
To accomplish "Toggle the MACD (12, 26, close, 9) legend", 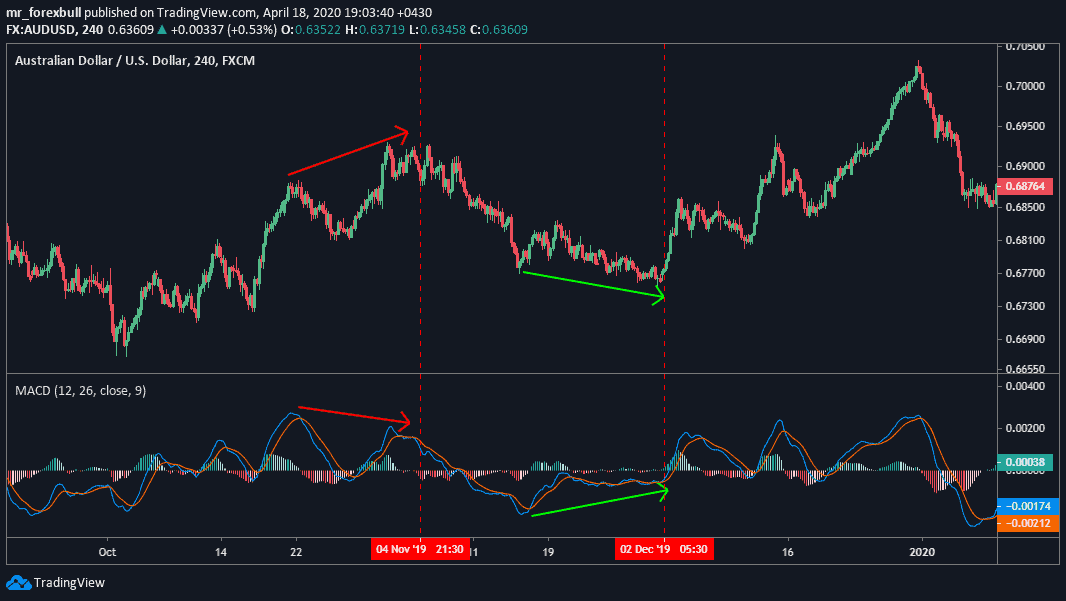I will click(78, 390).
